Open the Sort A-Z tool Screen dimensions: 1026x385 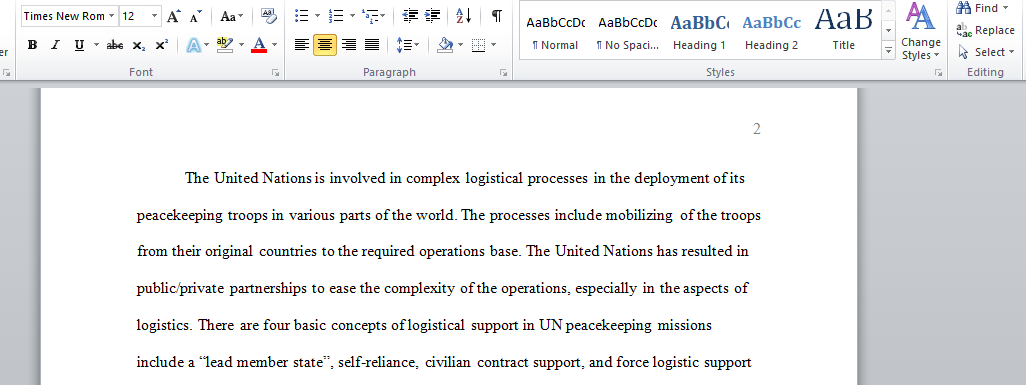[x=463, y=16]
